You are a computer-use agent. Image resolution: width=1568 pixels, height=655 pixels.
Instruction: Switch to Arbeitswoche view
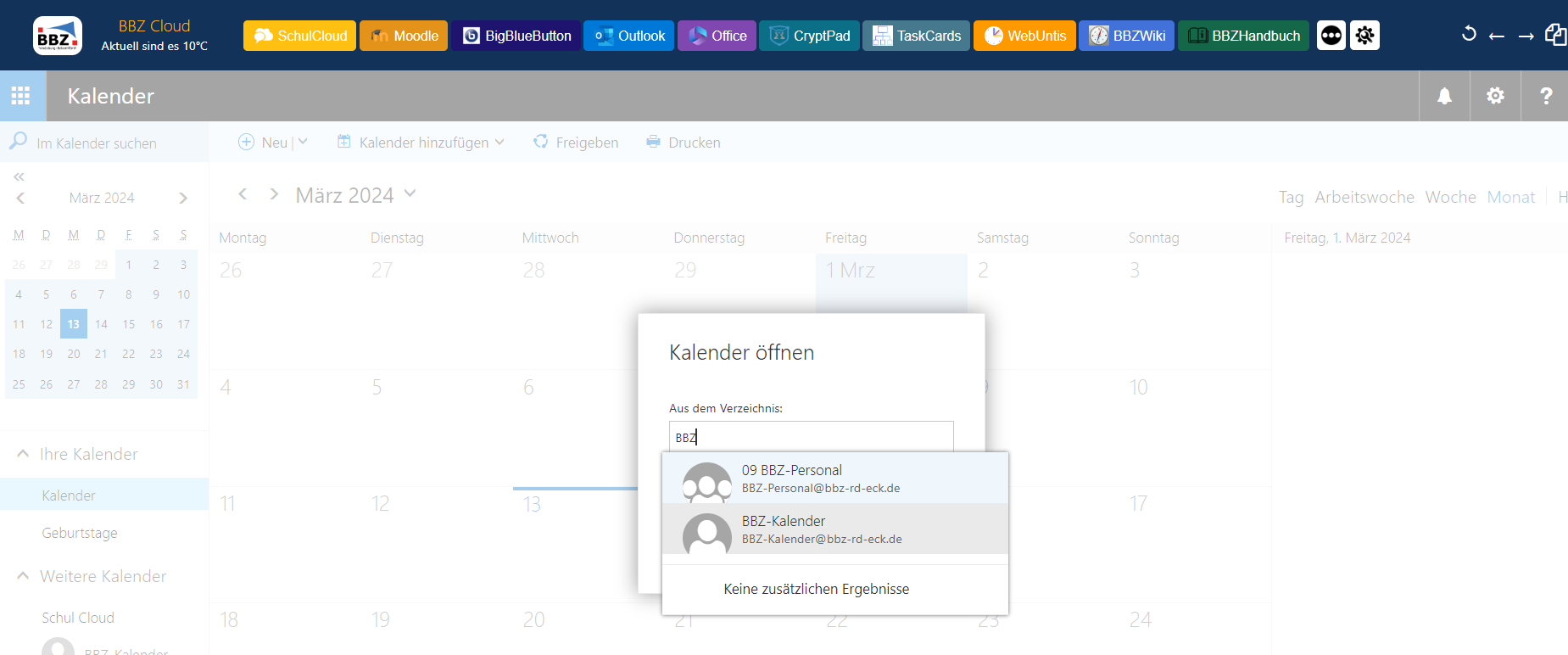click(x=1364, y=197)
